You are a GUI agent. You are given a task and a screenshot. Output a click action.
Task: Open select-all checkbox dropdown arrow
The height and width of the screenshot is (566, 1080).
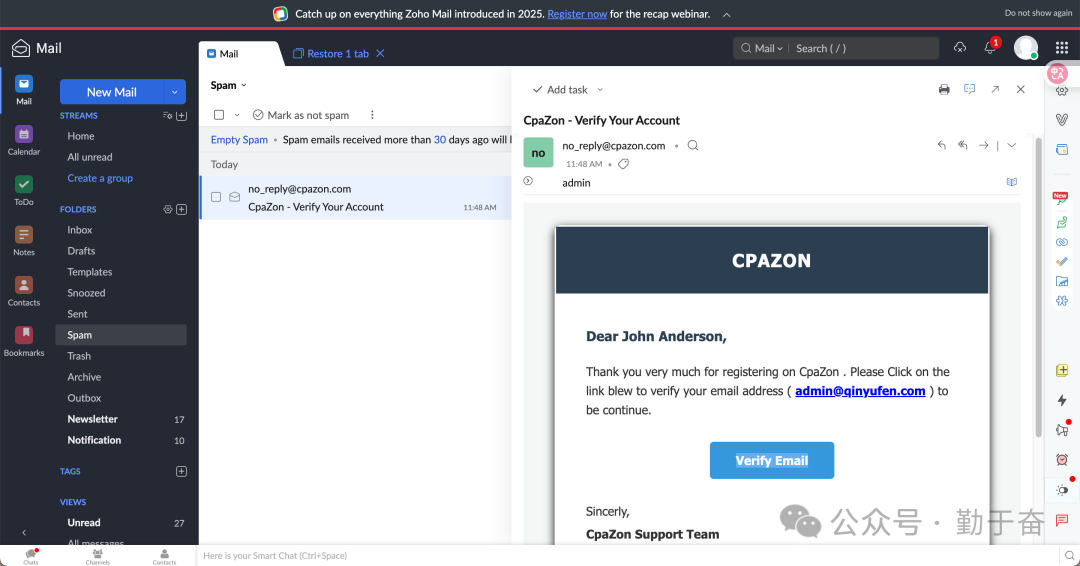(236, 115)
